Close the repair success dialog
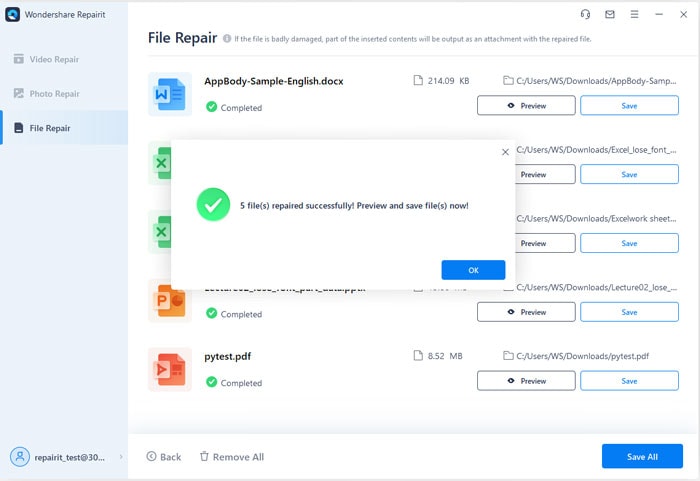 [505, 152]
